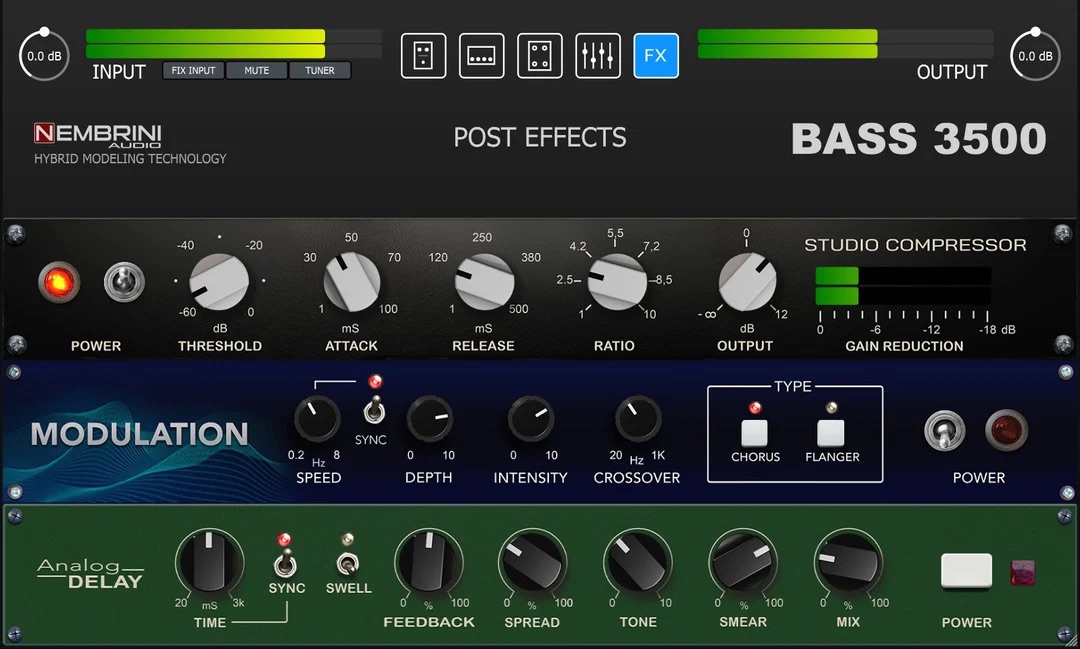Image resolution: width=1080 pixels, height=649 pixels.
Task: Click the Modulation DEPTH knob
Action: [430, 419]
